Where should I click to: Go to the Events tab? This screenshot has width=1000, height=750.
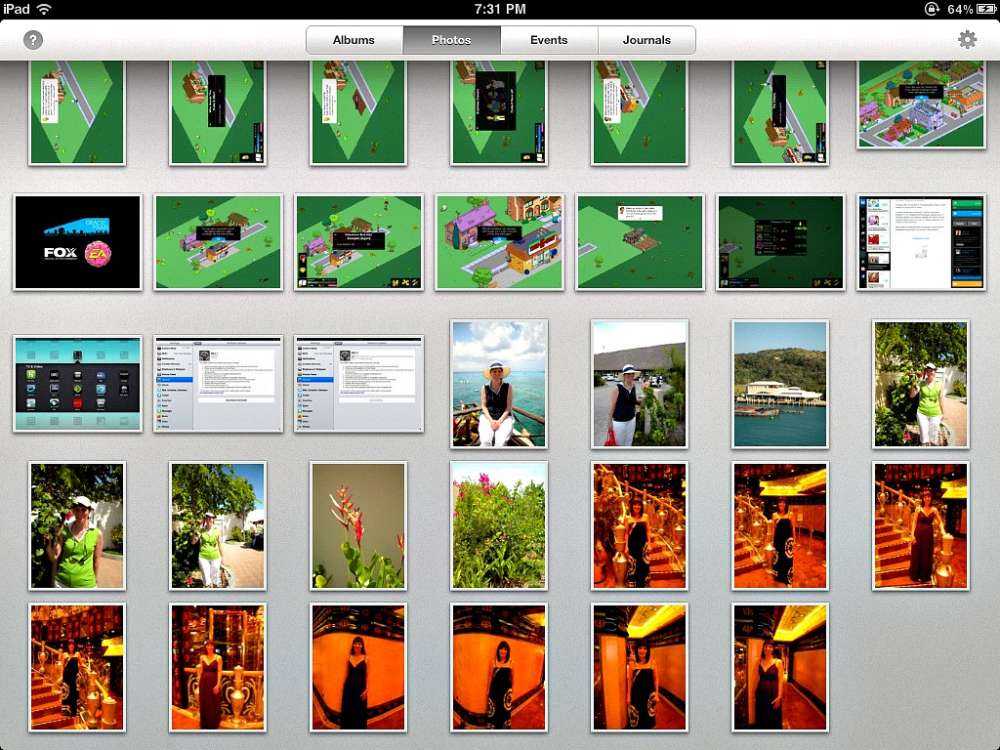pos(548,40)
